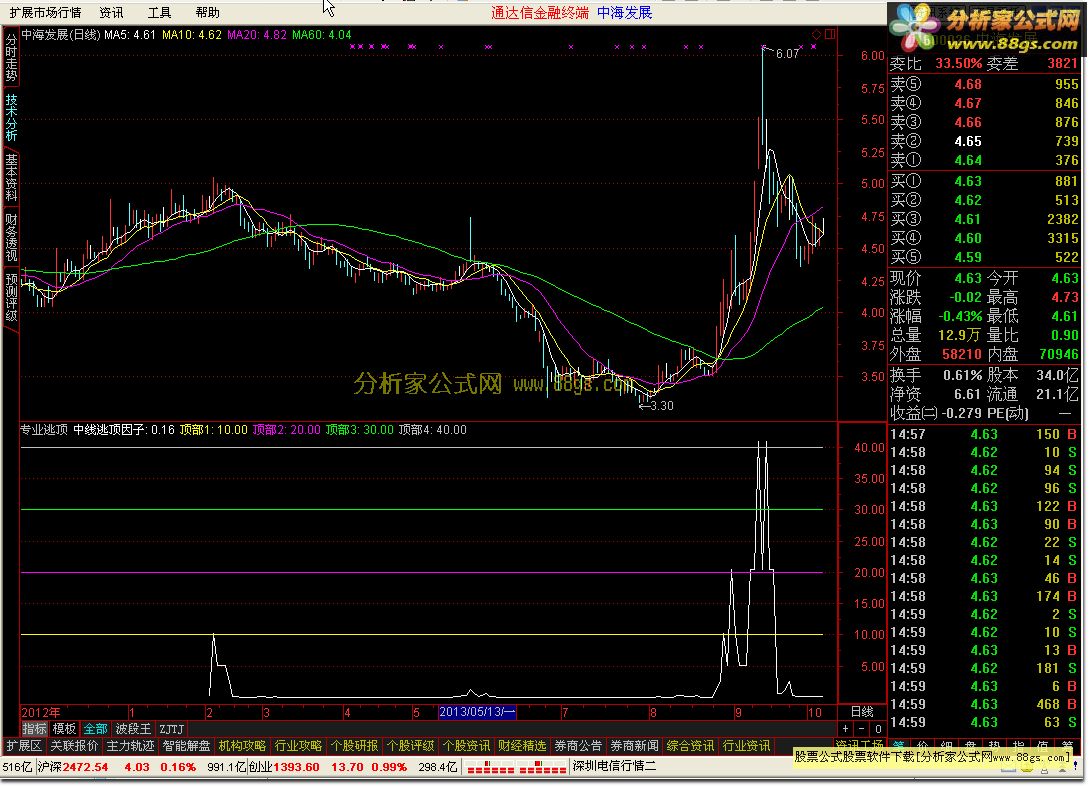This screenshot has width=1089, height=786.
Task: Open the 主力轨迹 bottom tab
Action: (130, 746)
